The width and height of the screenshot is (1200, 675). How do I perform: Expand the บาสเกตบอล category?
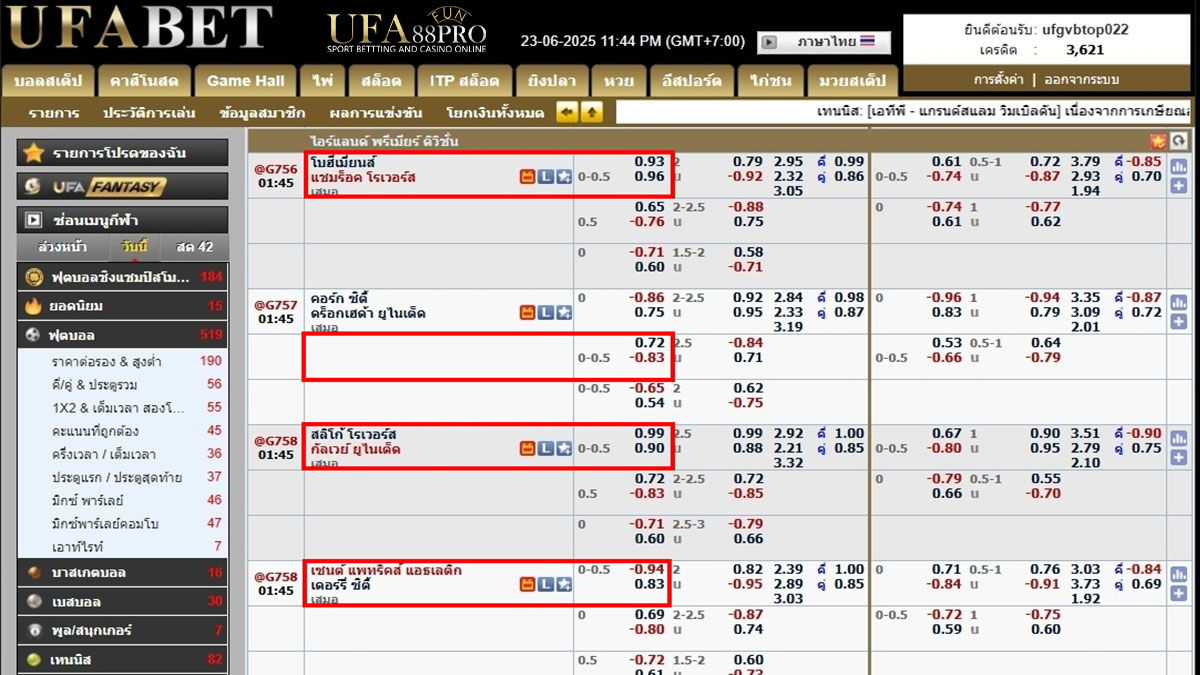click(x=122, y=572)
